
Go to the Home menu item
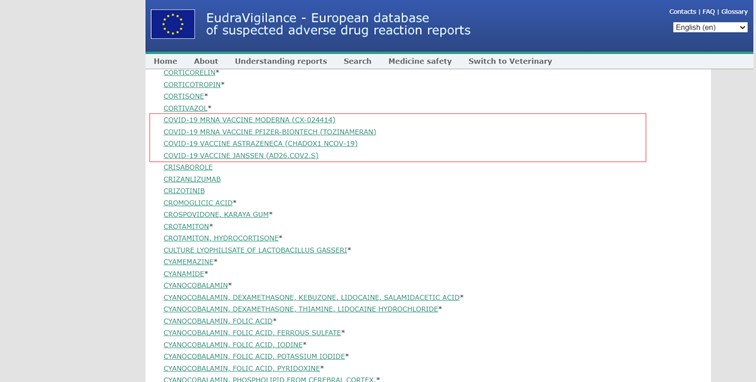click(x=165, y=61)
